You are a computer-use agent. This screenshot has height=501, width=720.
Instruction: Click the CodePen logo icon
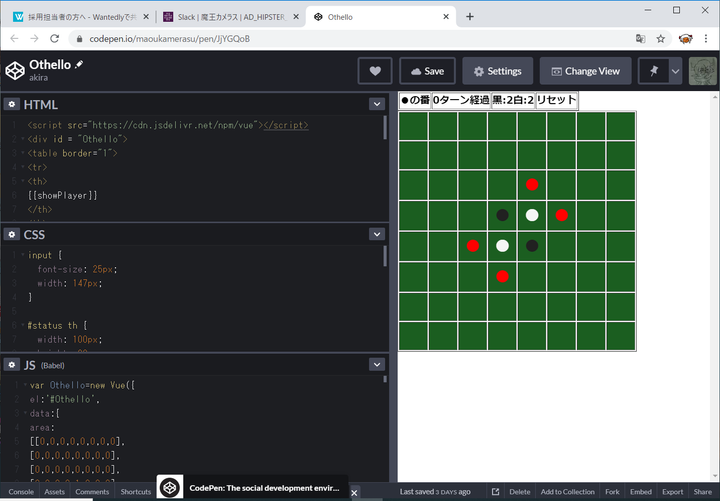15,71
